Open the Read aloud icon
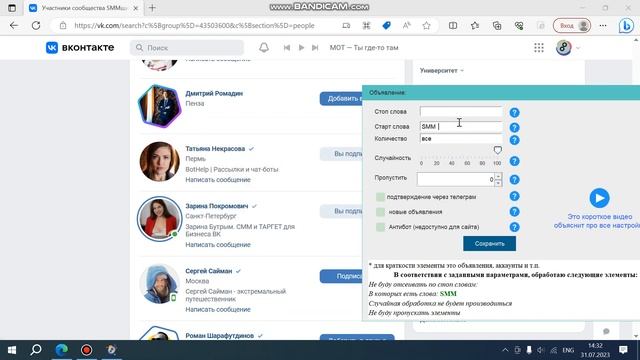This screenshot has height=360, width=640. click(406, 26)
